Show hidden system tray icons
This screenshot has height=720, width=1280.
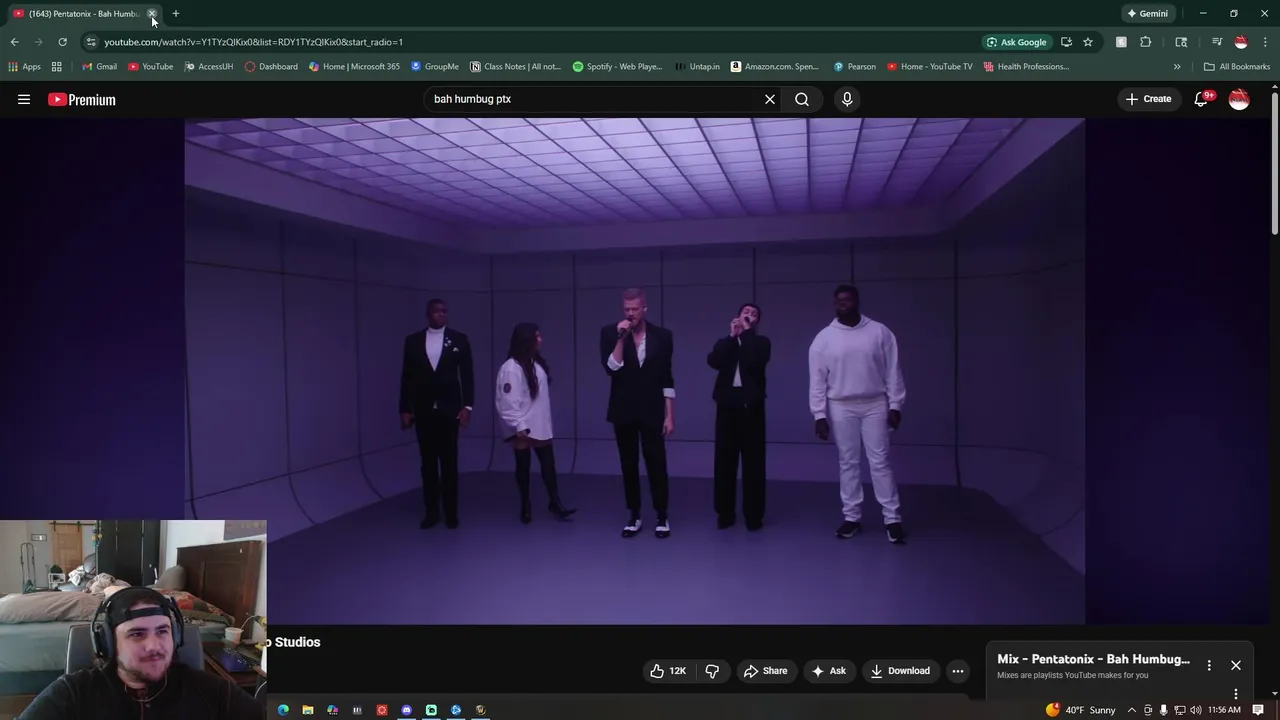pyautogui.click(x=1132, y=710)
